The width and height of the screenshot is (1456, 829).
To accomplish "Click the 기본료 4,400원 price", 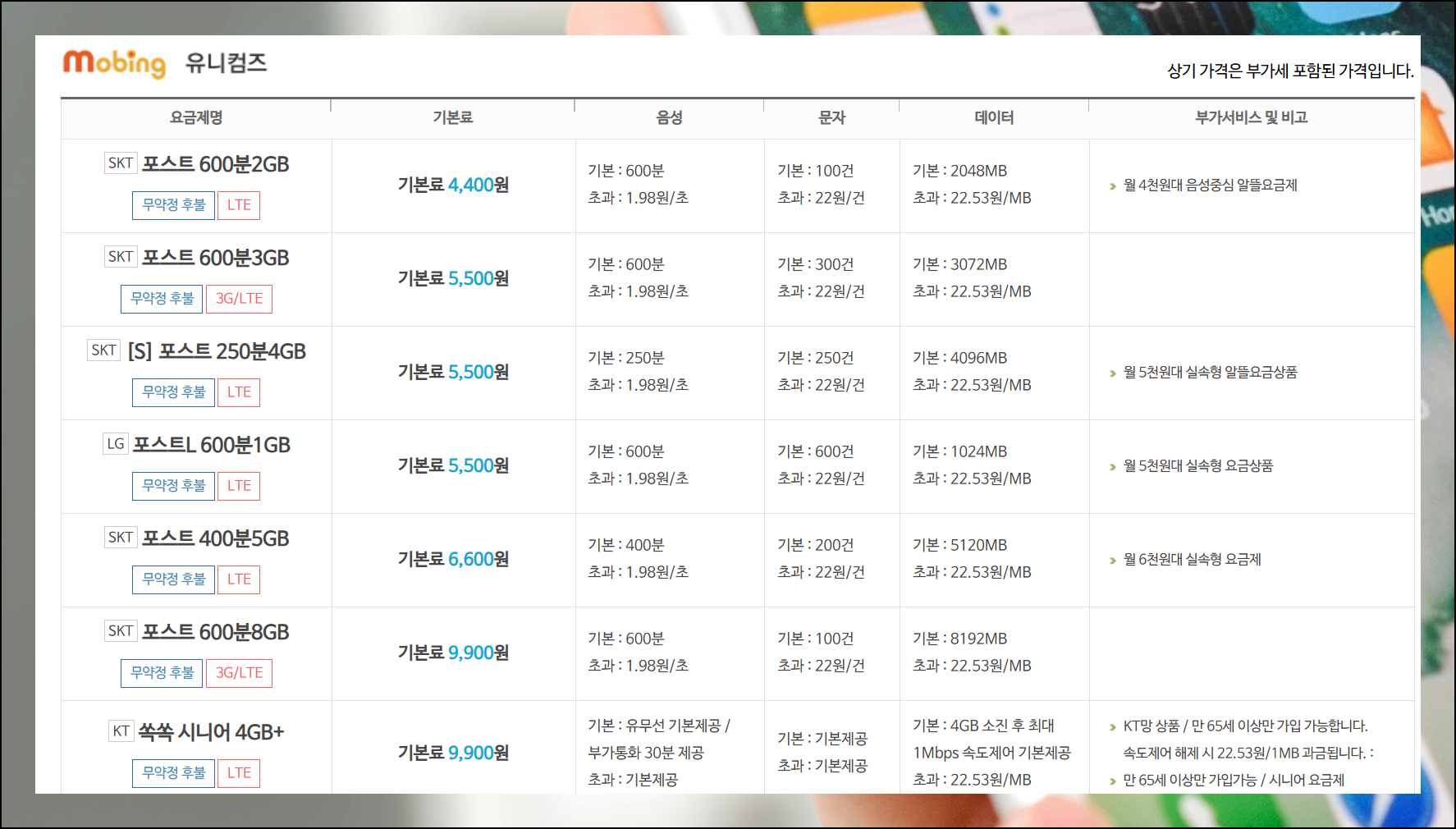I will coord(453,185).
